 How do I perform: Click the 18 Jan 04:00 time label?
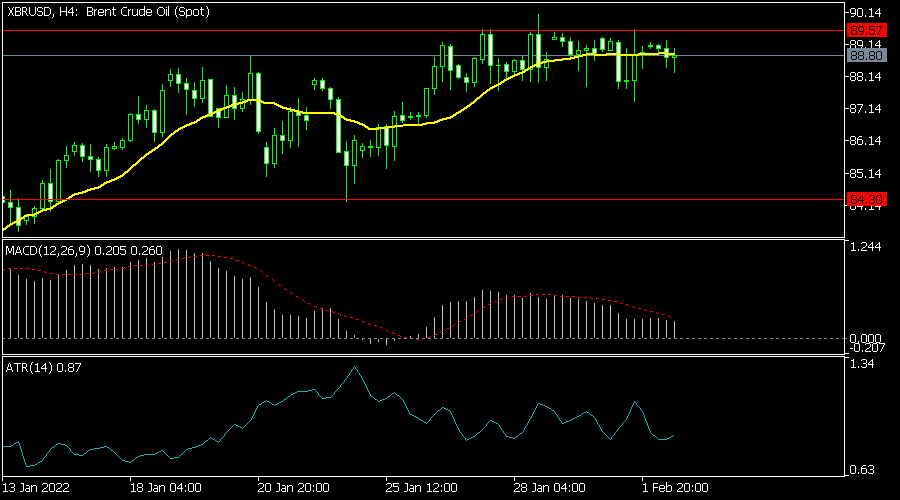tap(166, 488)
